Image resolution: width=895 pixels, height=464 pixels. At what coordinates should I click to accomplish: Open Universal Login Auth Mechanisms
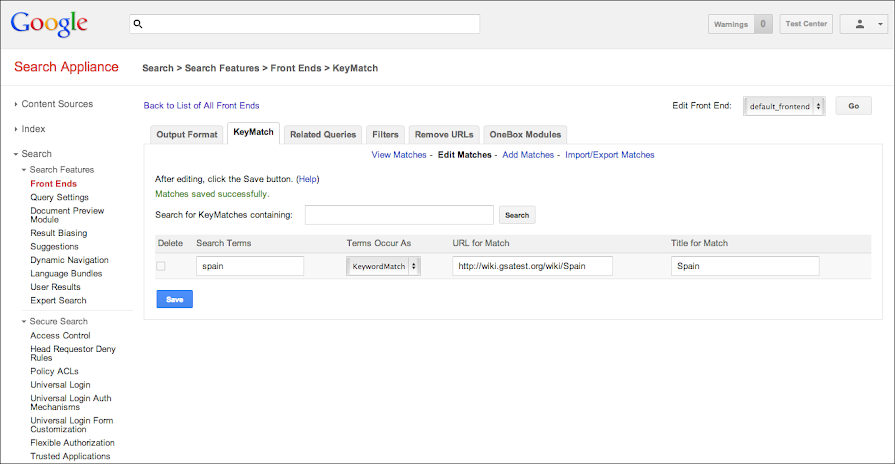coord(71,402)
